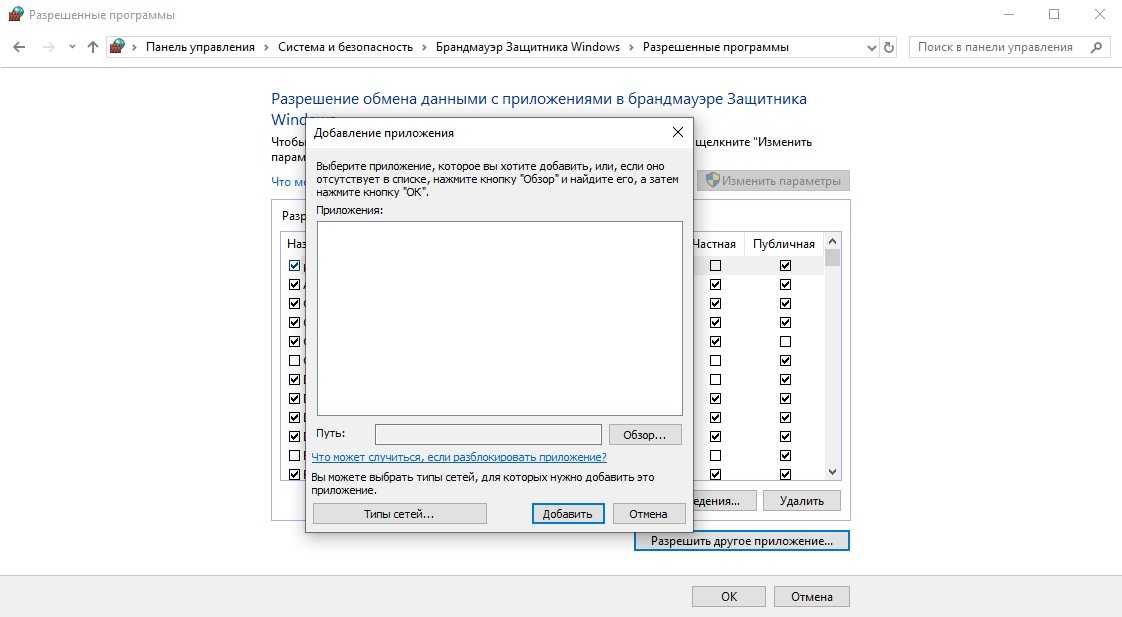Refresh the control panel page
1122x617 pixels.
(x=889, y=47)
